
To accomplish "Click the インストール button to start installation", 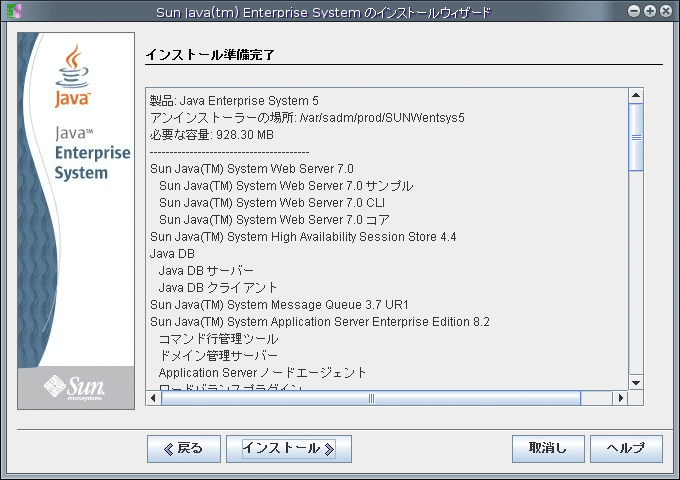I will point(289,449).
